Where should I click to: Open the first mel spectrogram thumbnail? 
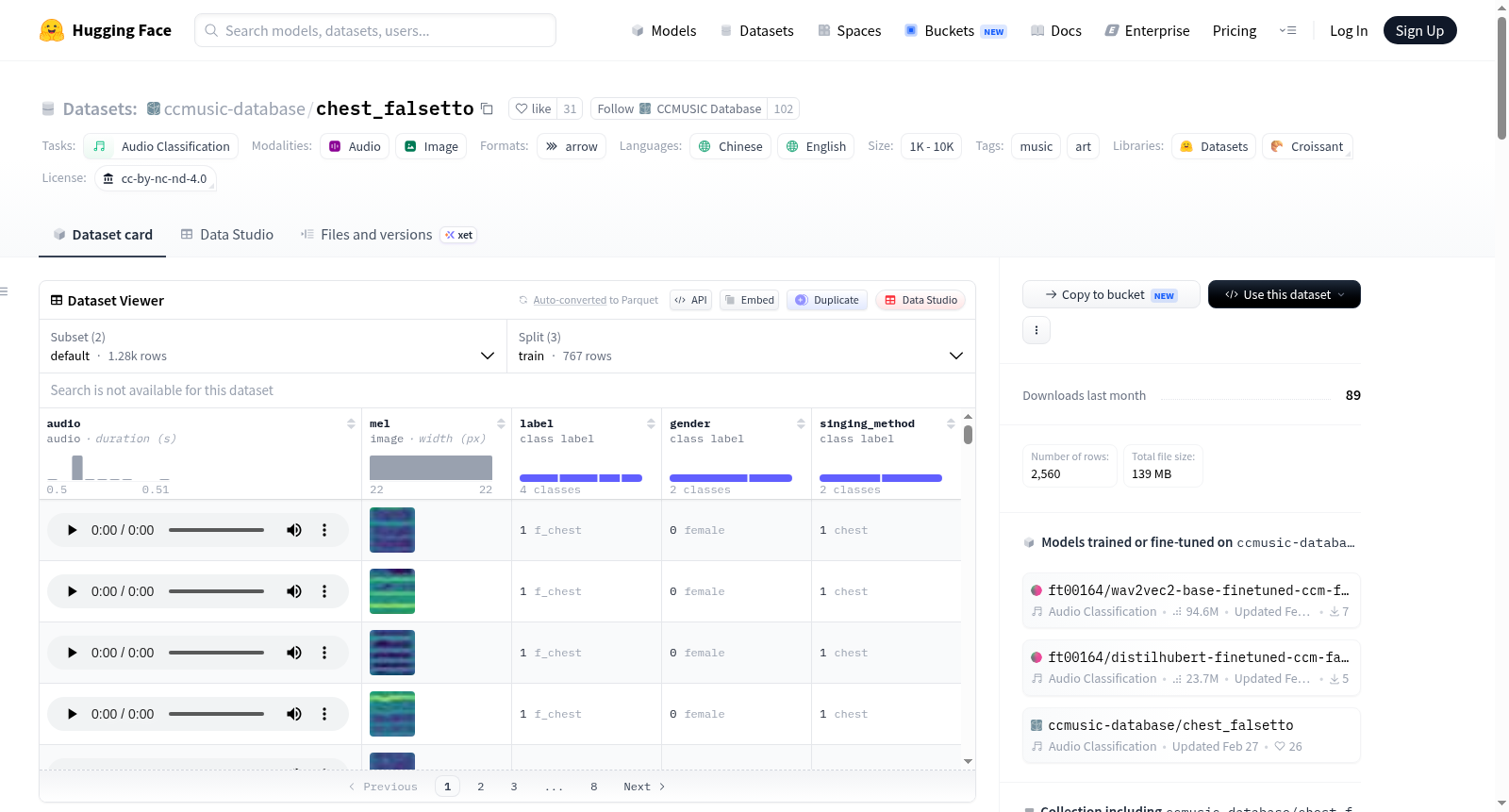392,530
